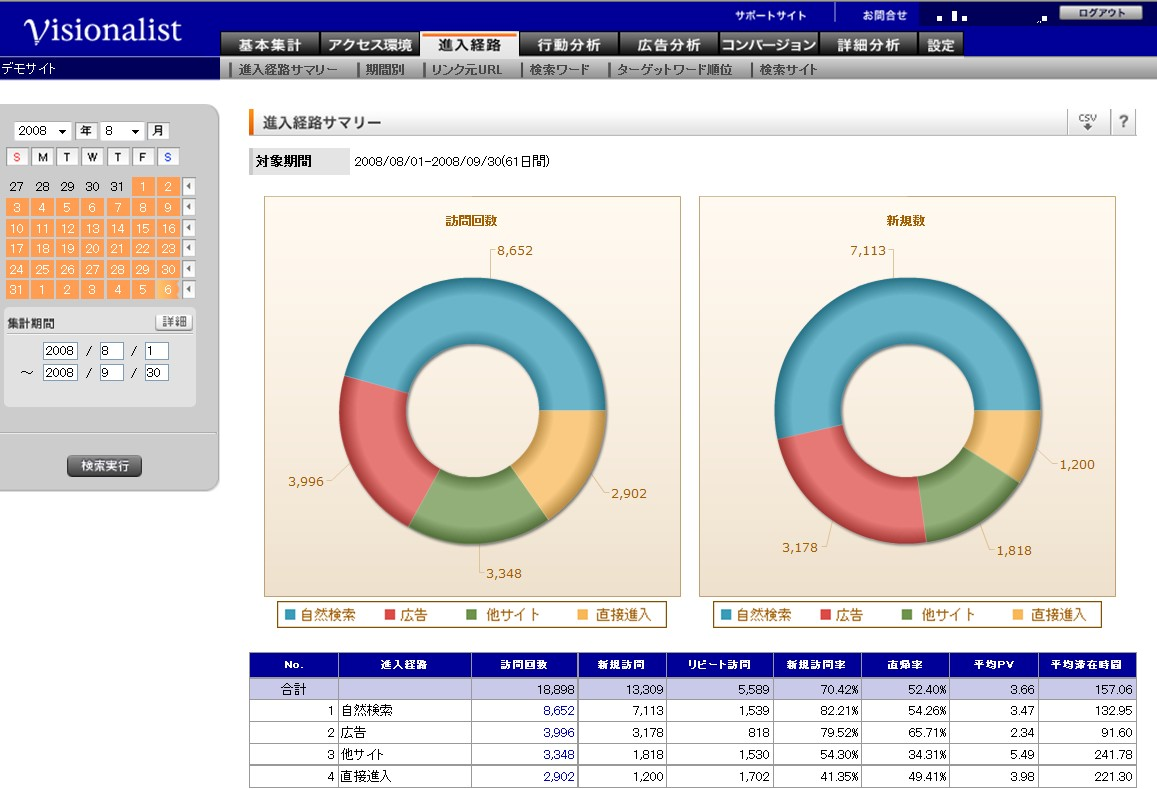
Task: Toggle 自然検索 series in the 訪問回数 legend
Action: [320, 614]
